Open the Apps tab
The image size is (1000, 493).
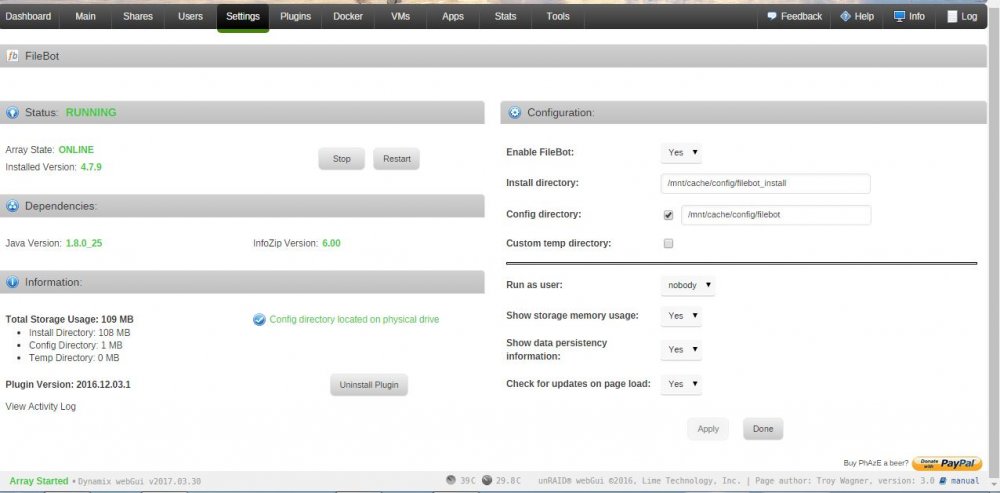453,17
